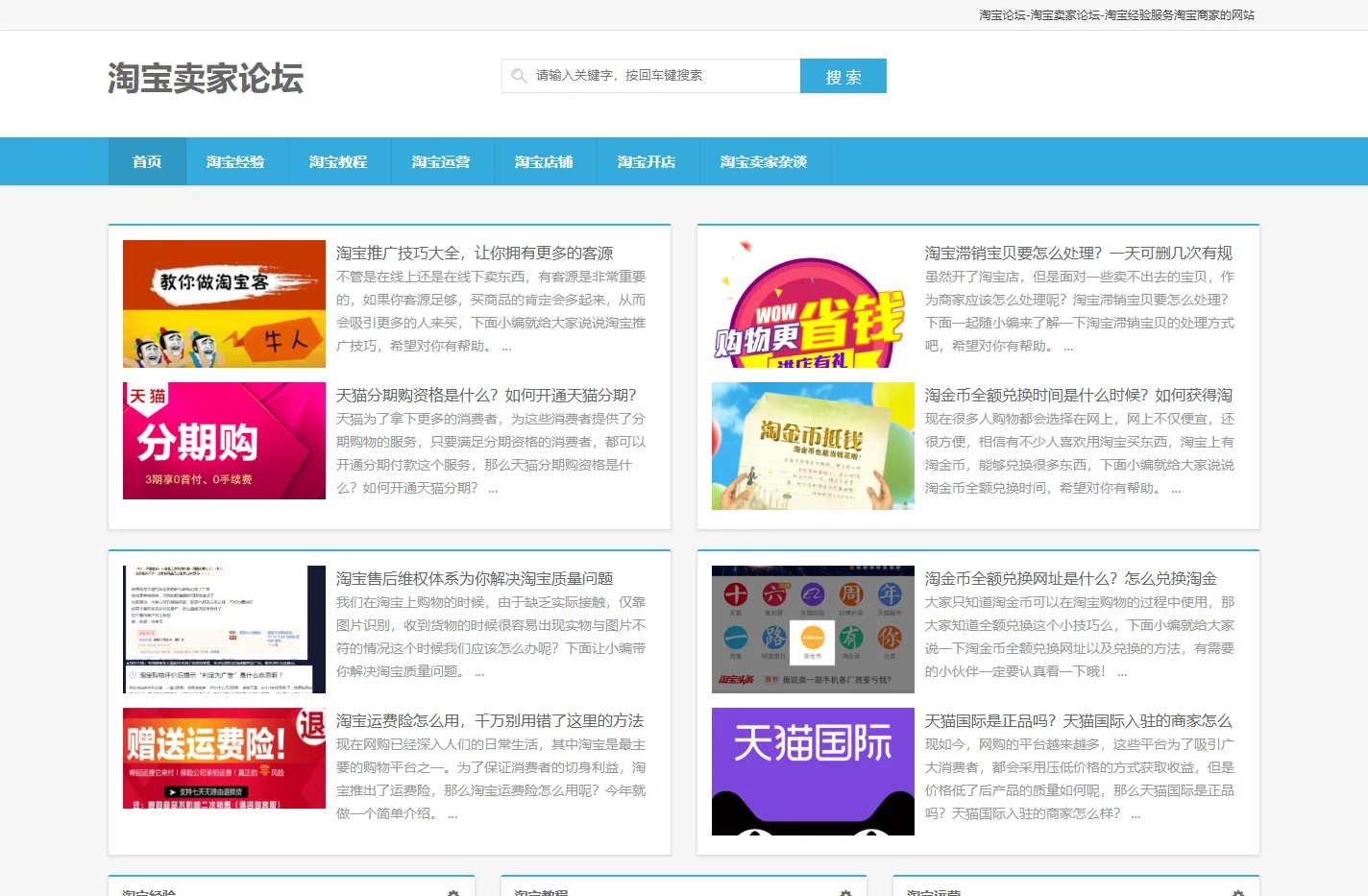This screenshot has height=896, width=1368.
Task: Open article 淘宝推广技巧大全 title
Action: [x=475, y=253]
